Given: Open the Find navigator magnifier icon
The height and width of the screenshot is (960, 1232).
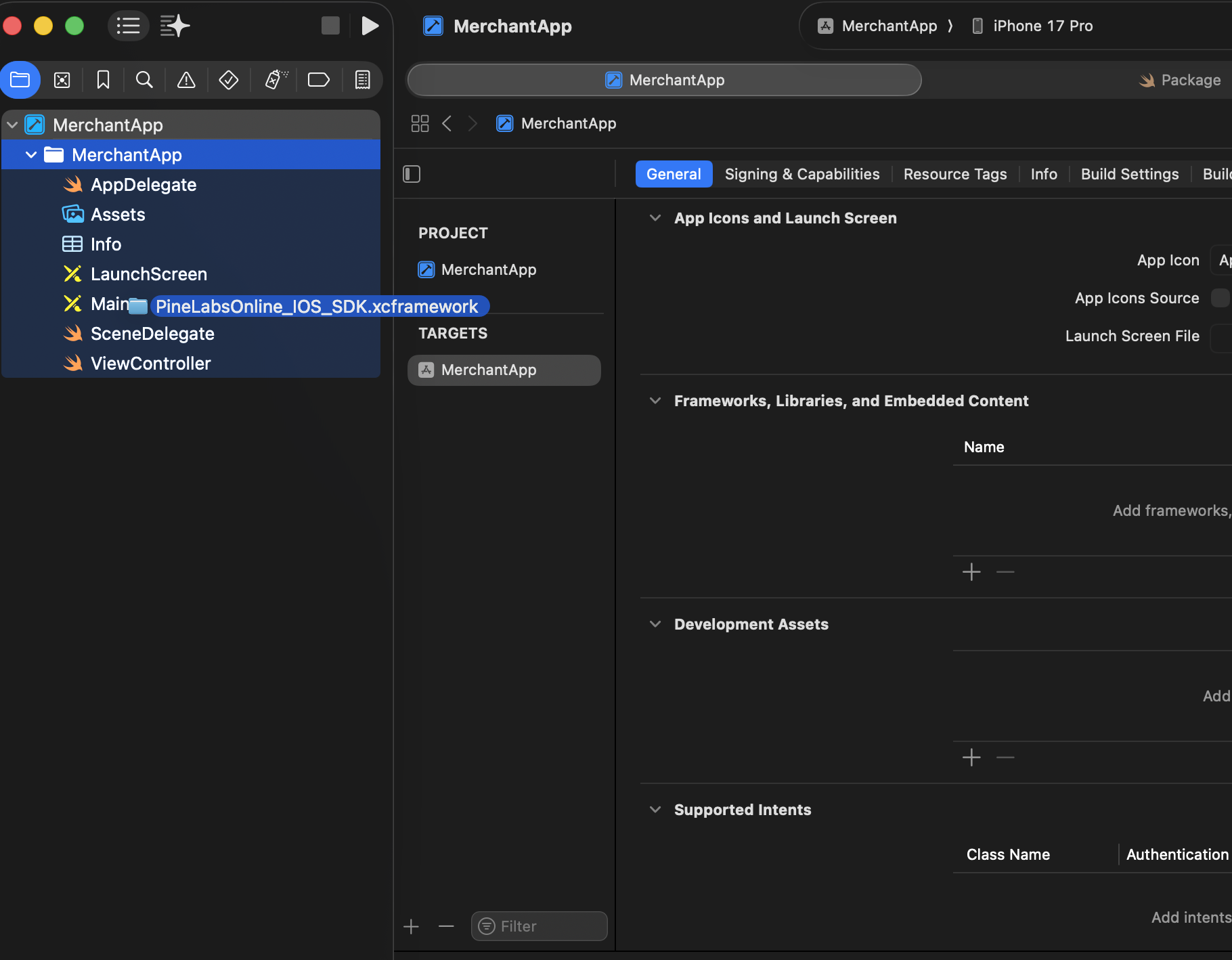Looking at the screenshot, I should [144, 80].
